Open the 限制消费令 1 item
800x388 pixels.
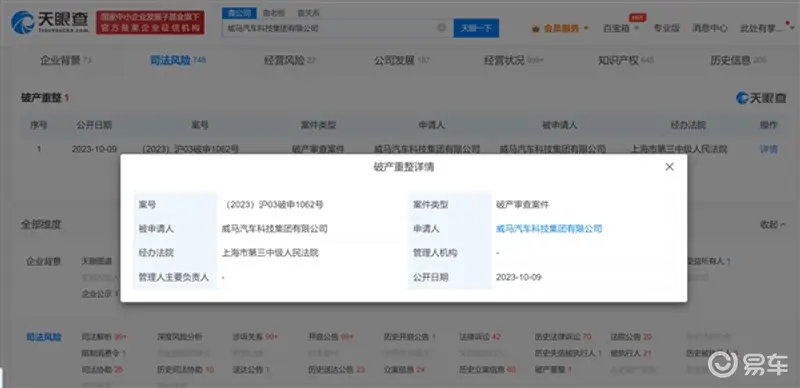click(104, 353)
